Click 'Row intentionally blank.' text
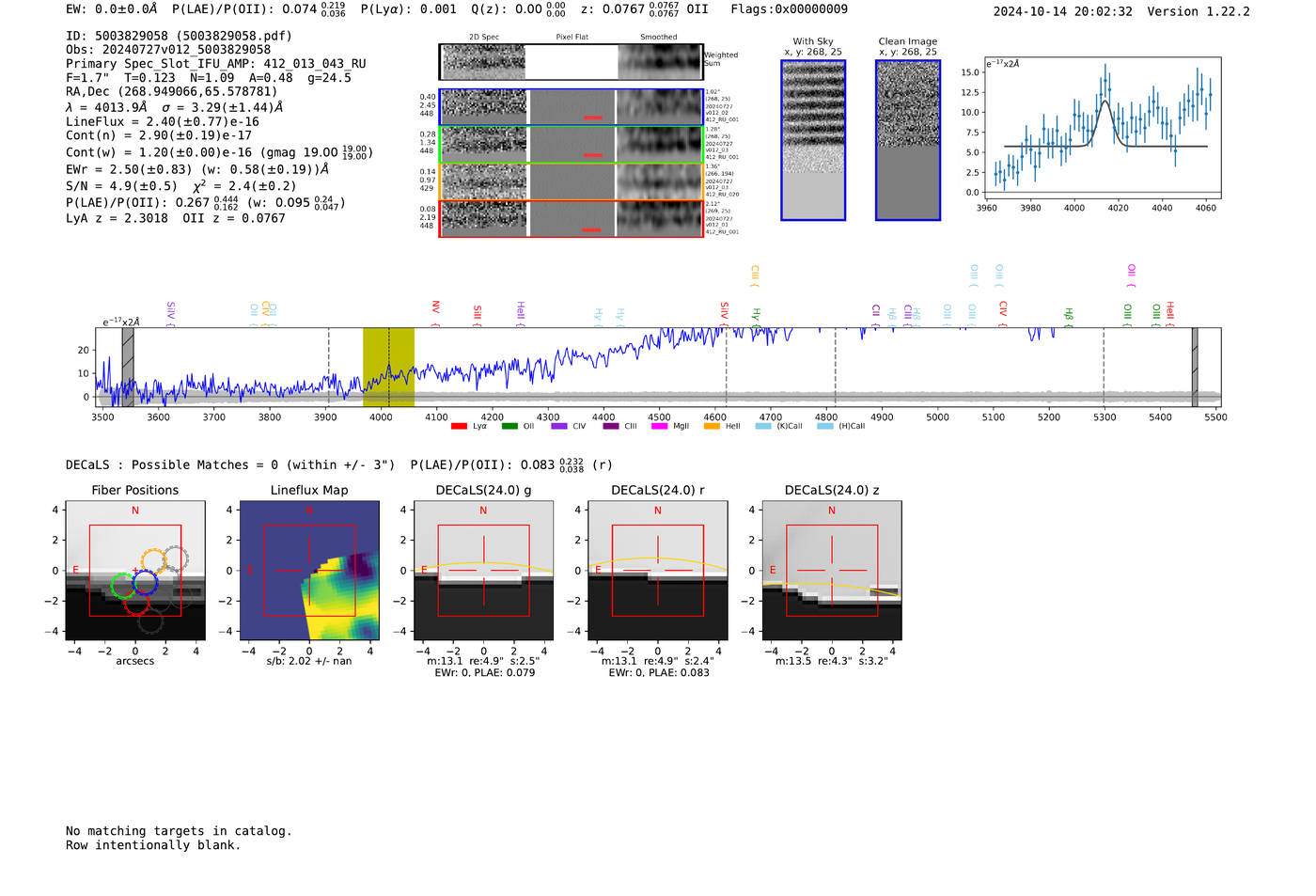1316x896 pixels. [153, 845]
